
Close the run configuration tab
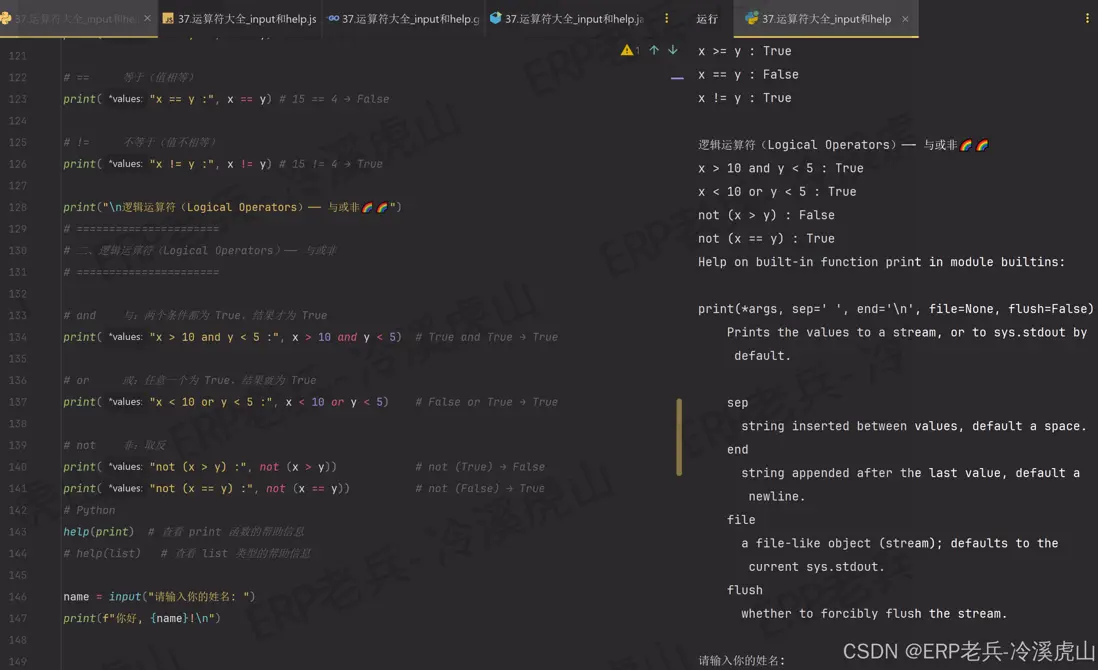pyautogui.click(x=905, y=19)
